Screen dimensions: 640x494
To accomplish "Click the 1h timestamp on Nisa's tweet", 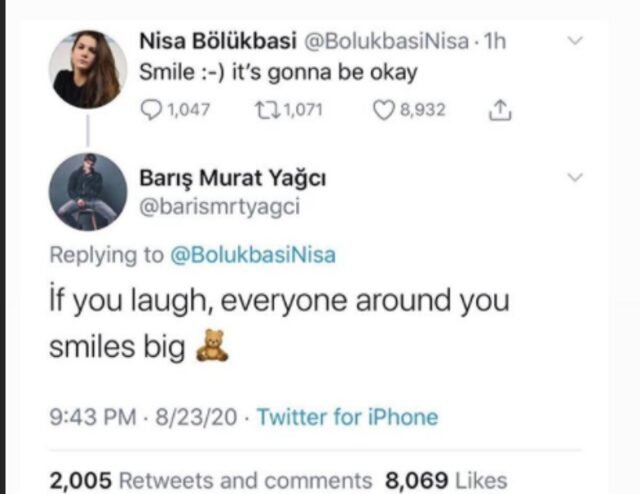I will (x=493, y=43).
